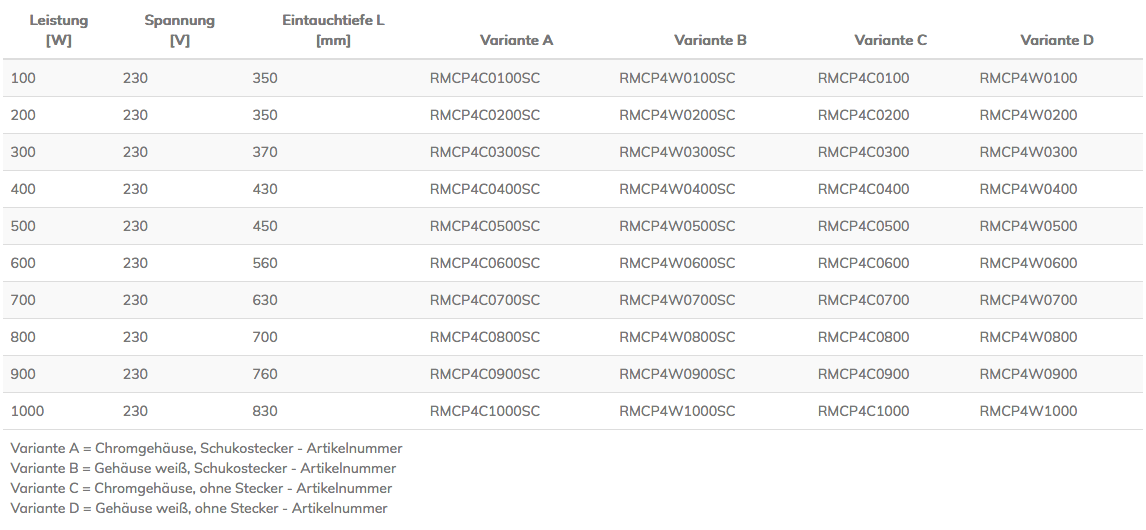Select the Variante C column header
Viewport: 1146px width, 530px height.
pos(890,40)
